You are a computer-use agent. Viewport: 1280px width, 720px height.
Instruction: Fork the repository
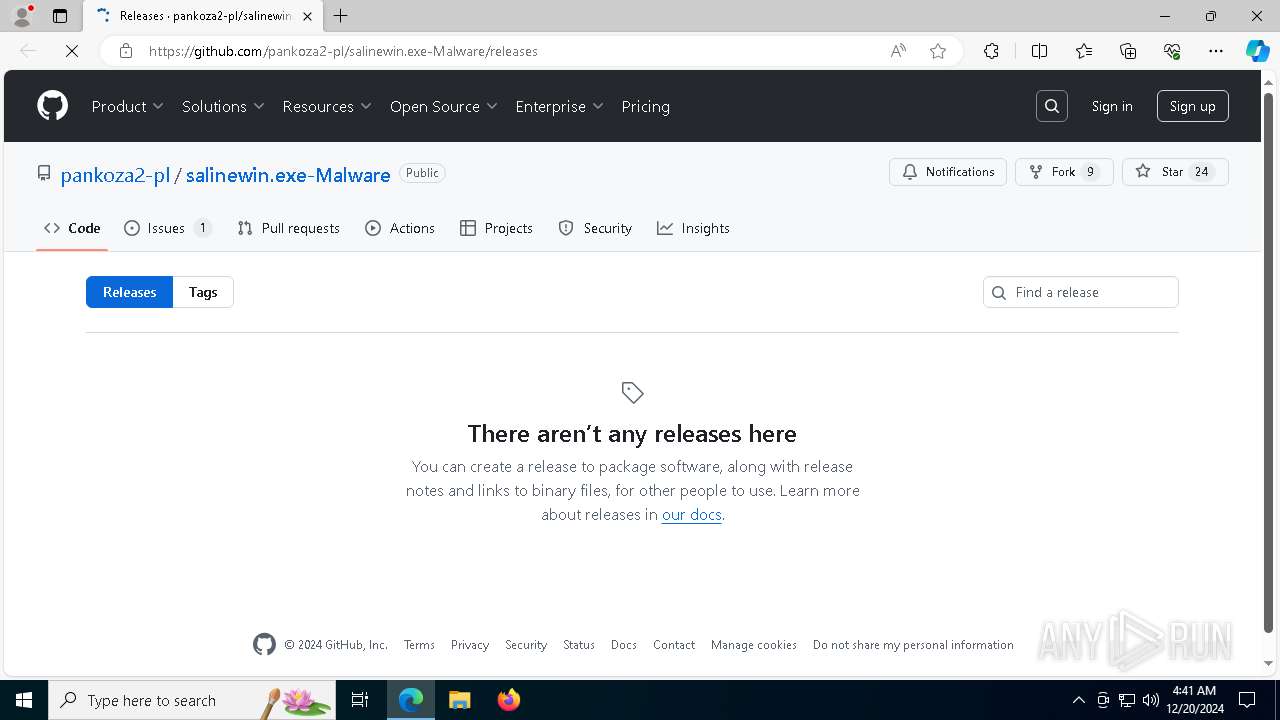point(1064,172)
